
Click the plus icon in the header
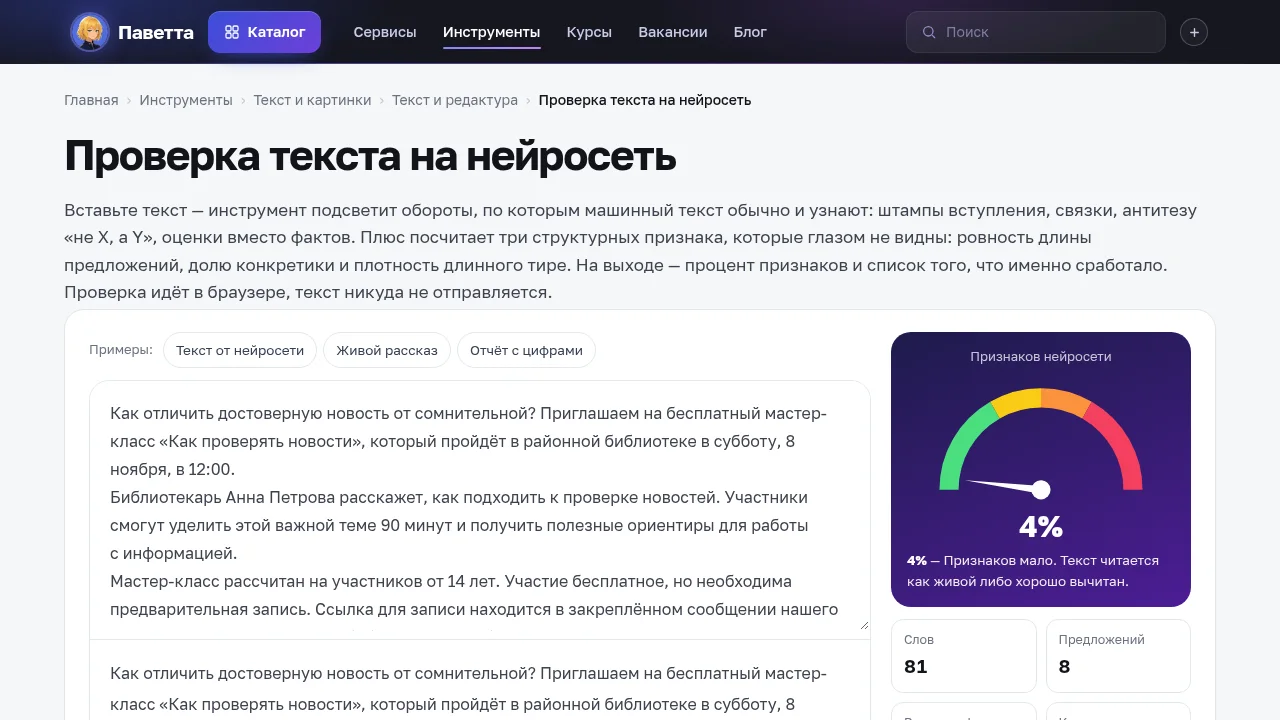coord(1194,32)
